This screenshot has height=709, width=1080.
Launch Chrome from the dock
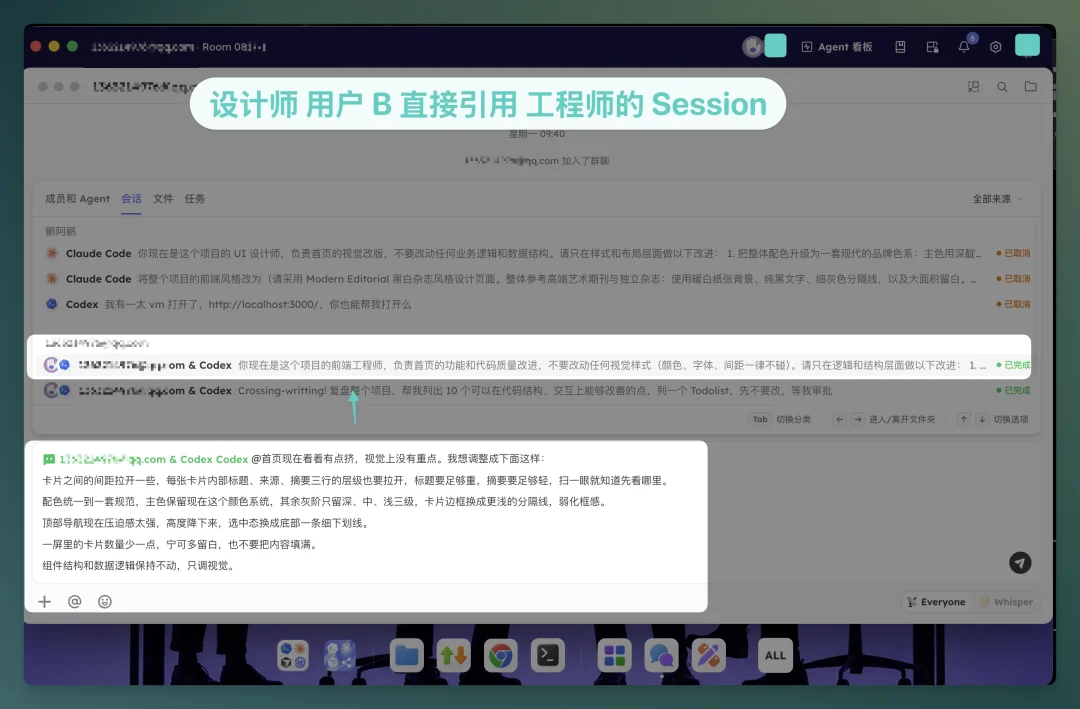(x=501, y=655)
